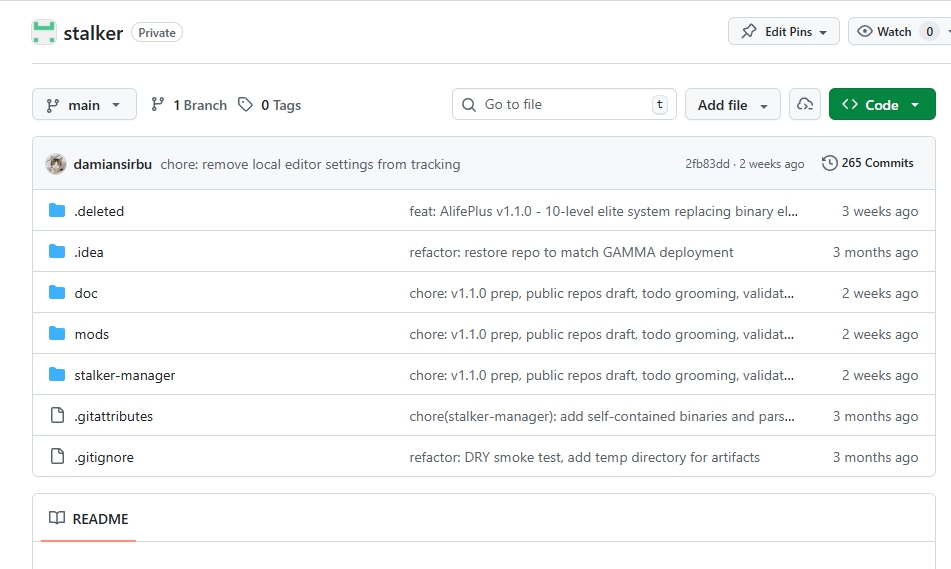Click the Private visibility badge
Image resolution: width=951 pixels, height=569 pixels.
157,33
